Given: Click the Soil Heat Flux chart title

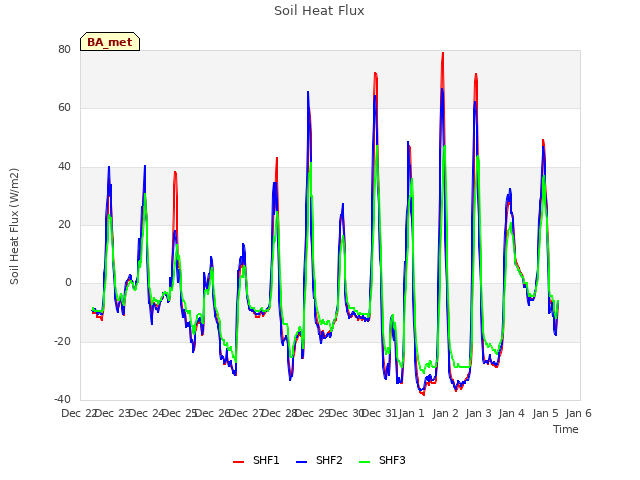Looking at the screenshot, I should [x=319, y=11].
